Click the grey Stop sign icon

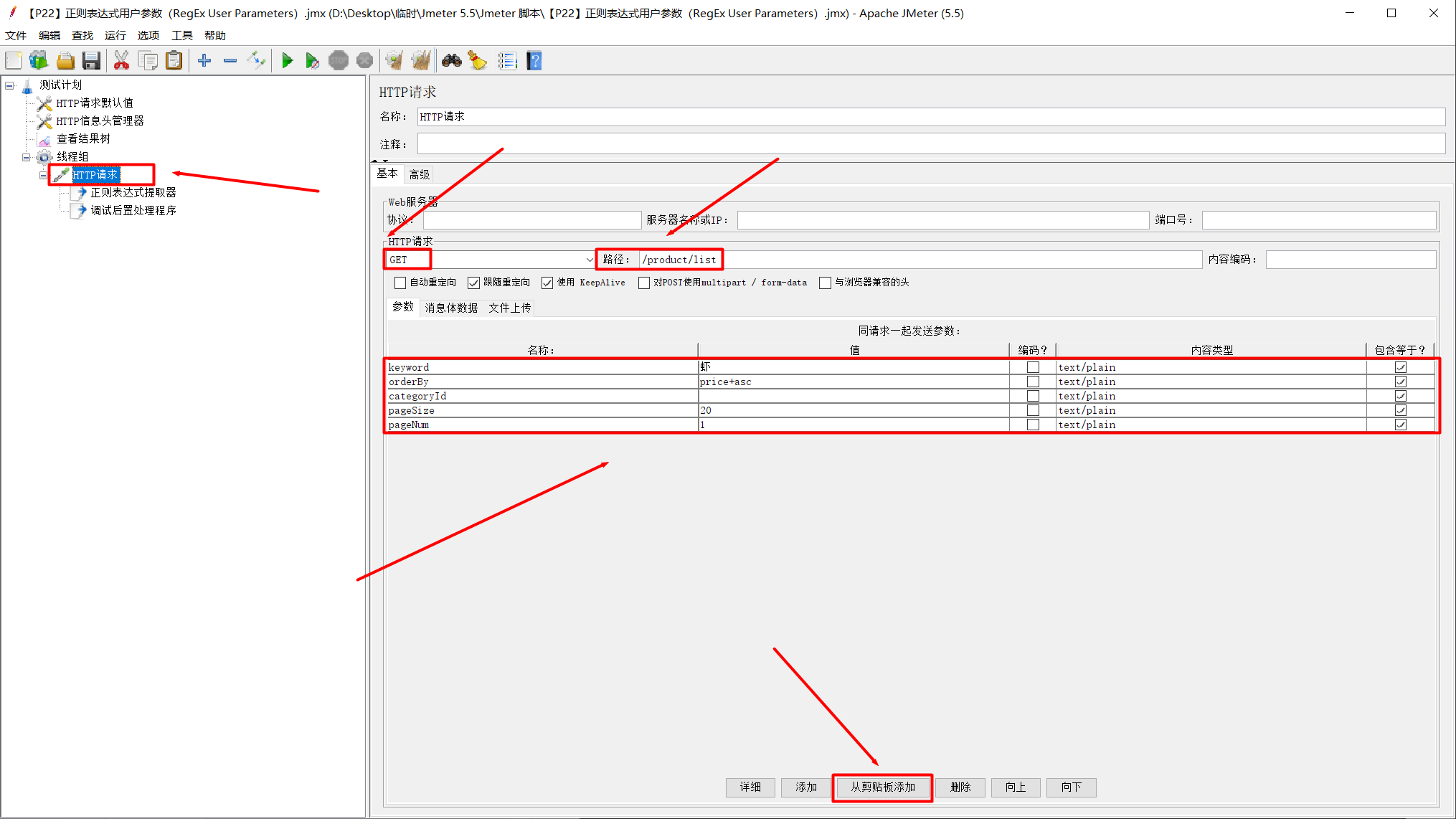tap(339, 61)
